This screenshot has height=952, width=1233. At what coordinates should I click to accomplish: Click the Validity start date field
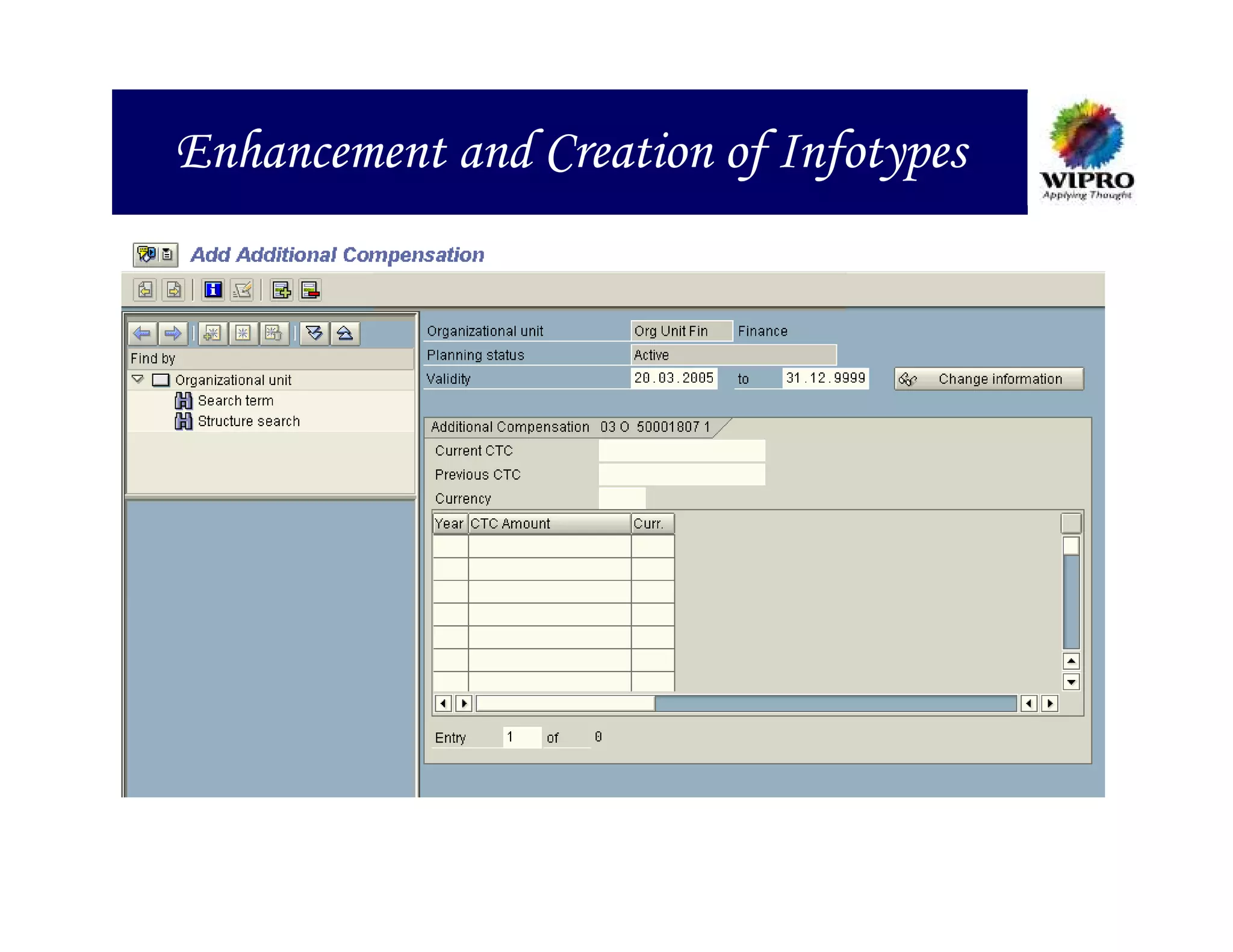(x=674, y=379)
